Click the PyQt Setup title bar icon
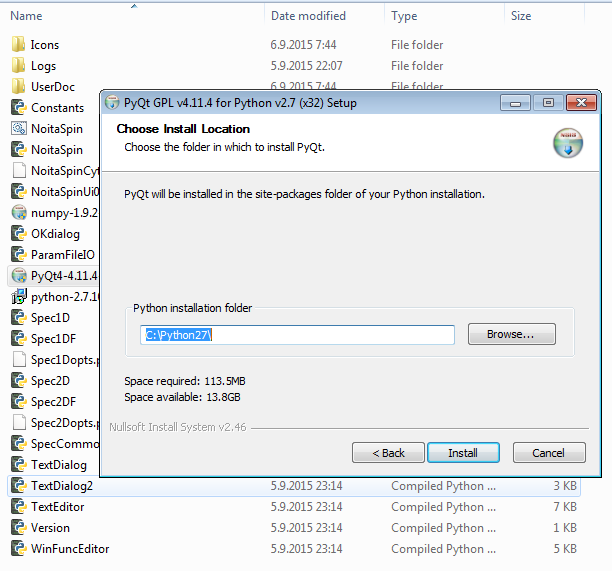Screen dimensions: 612x571 coord(112,103)
